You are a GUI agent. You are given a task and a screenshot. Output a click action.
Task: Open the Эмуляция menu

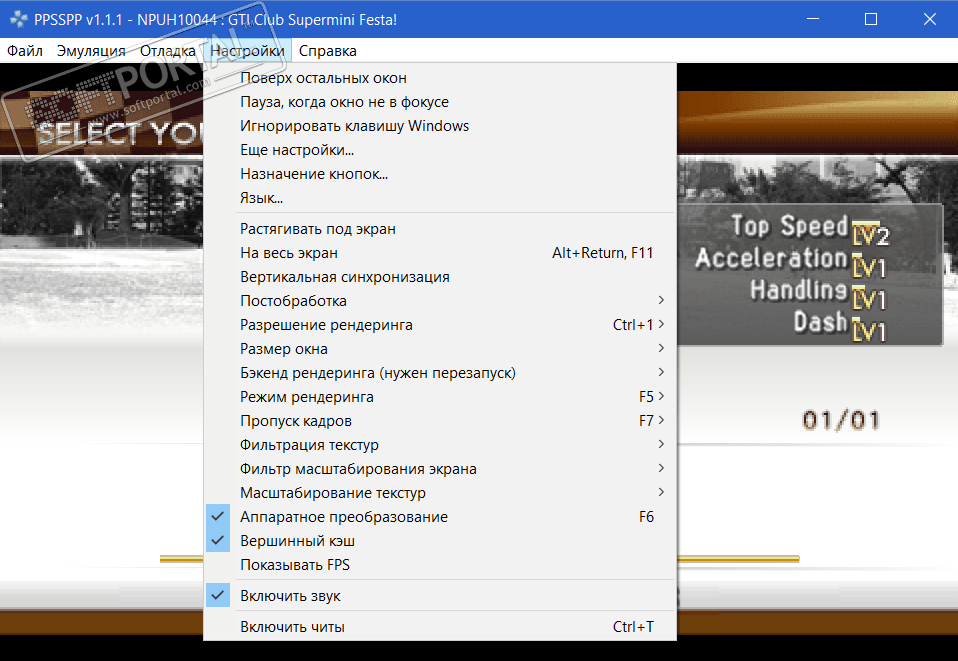coord(91,51)
